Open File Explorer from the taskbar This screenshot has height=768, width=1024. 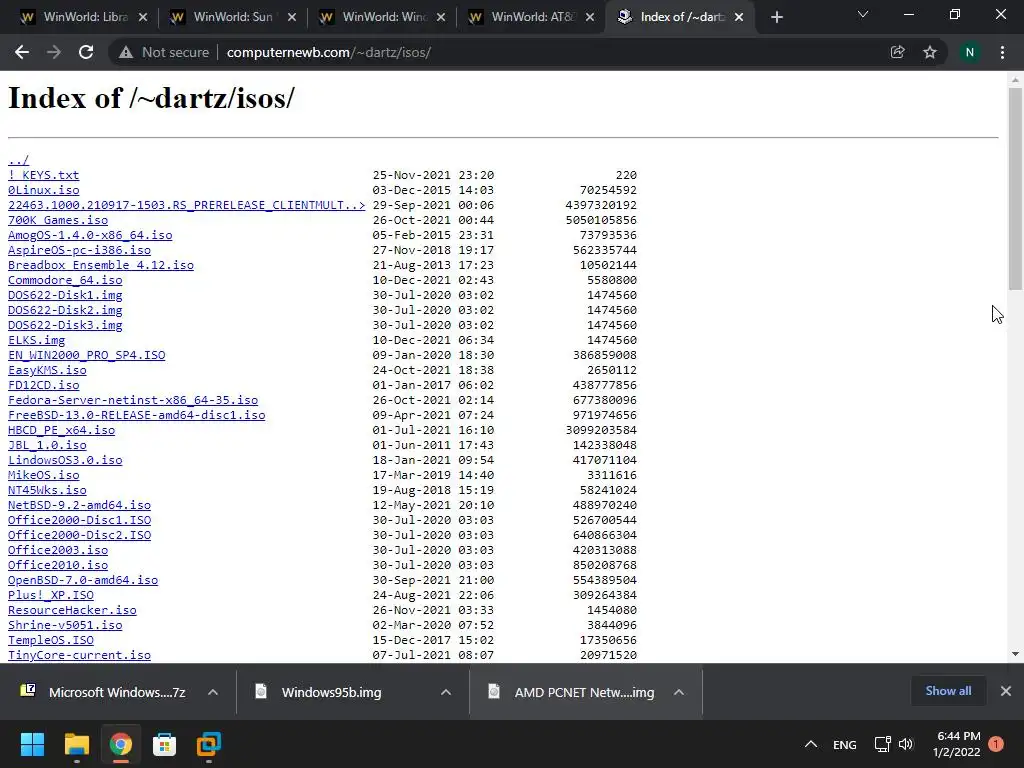point(76,744)
